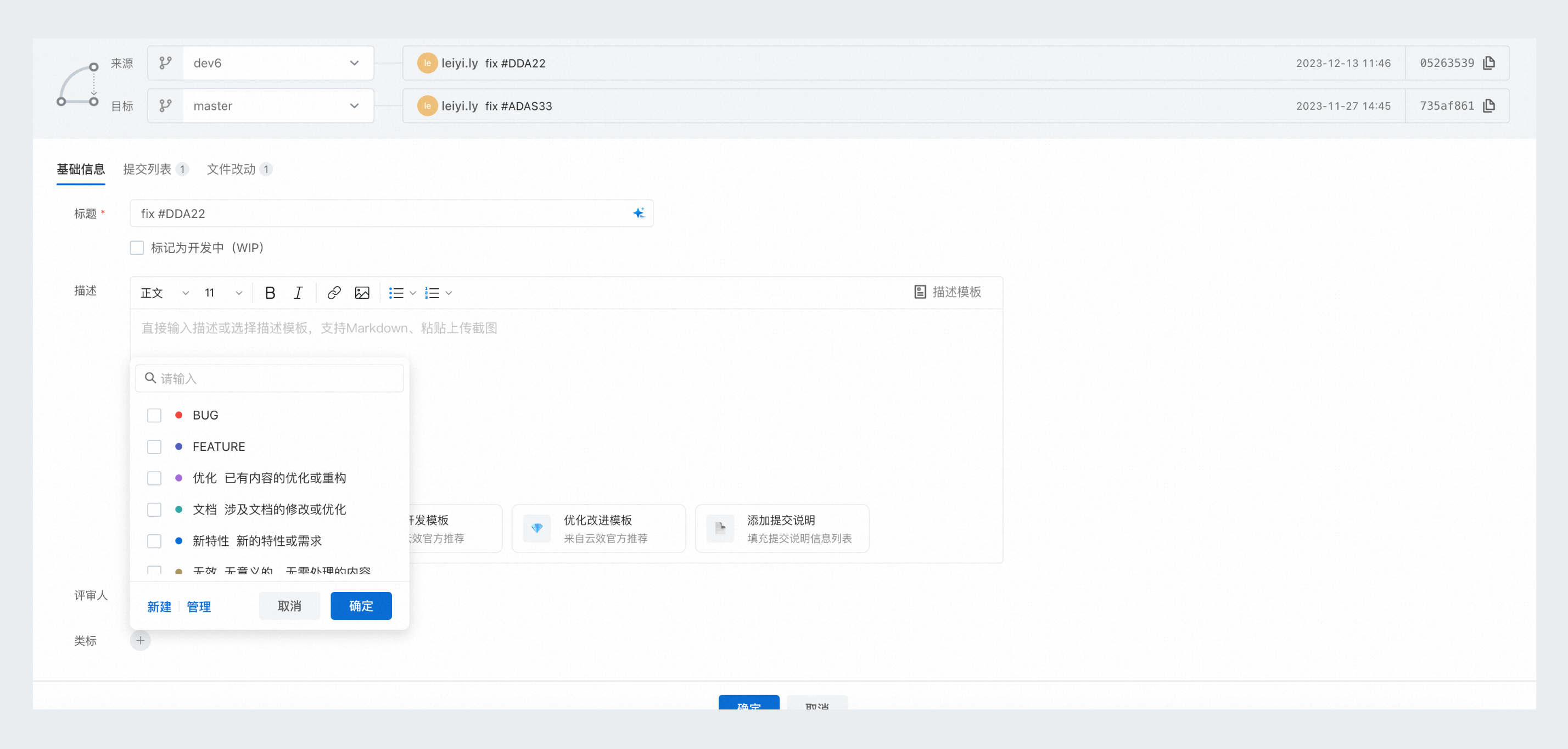Copy commit hash 05263539
This screenshot has width=1568, height=749.
(x=1489, y=63)
